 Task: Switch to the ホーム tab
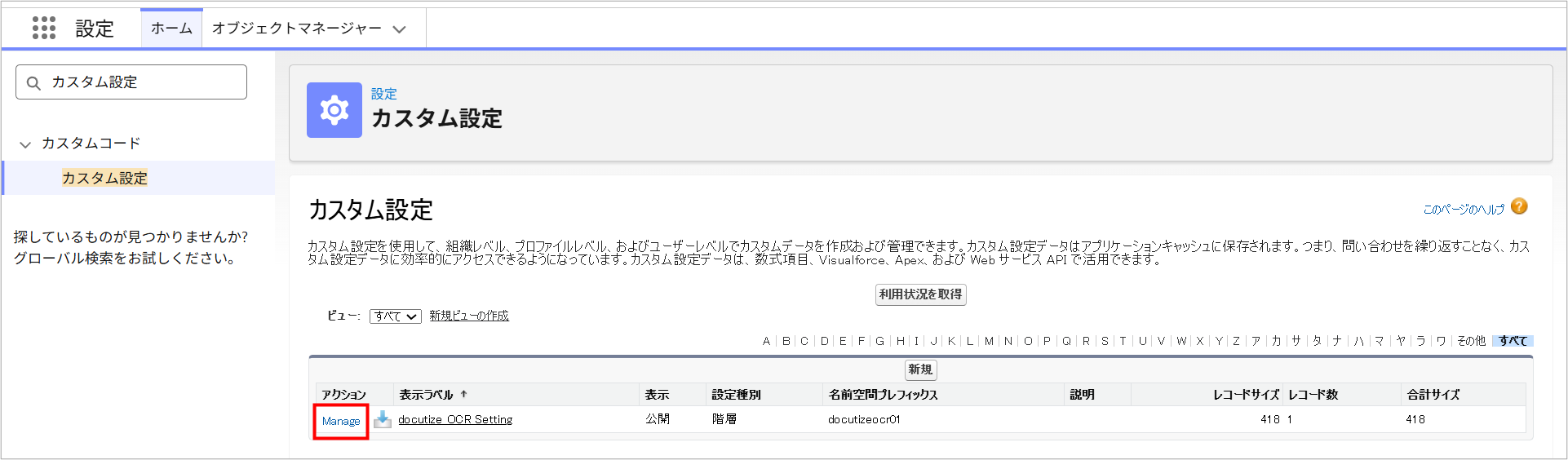tap(171, 29)
